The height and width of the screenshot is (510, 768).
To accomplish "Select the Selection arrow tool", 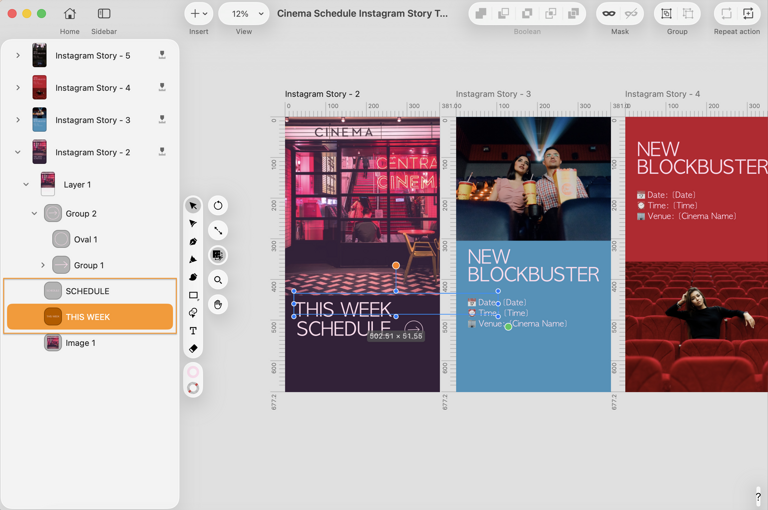I will pos(193,206).
